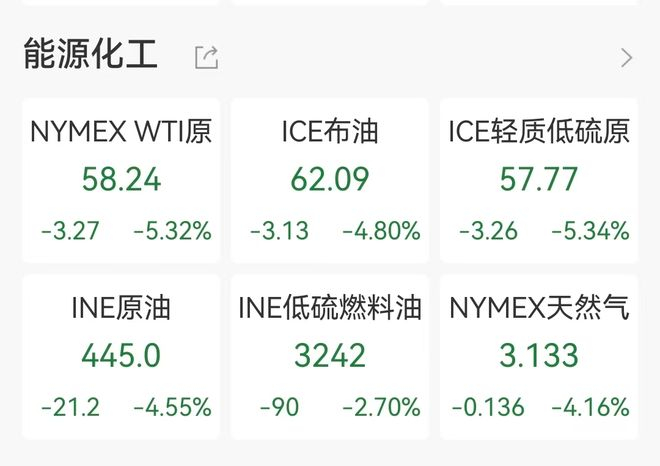The height and width of the screenshot is (466, 660).
Task: Select the NYMEX WTI原 contract name
Action: (121, 131)
